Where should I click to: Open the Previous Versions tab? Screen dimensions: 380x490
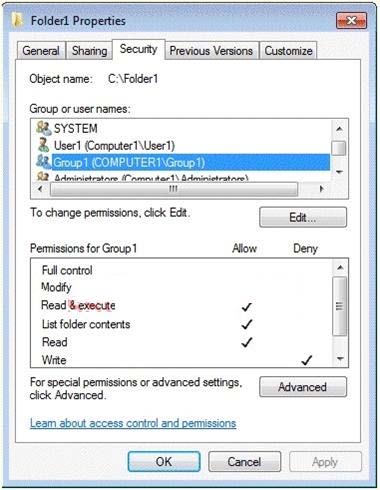(211, 51)
